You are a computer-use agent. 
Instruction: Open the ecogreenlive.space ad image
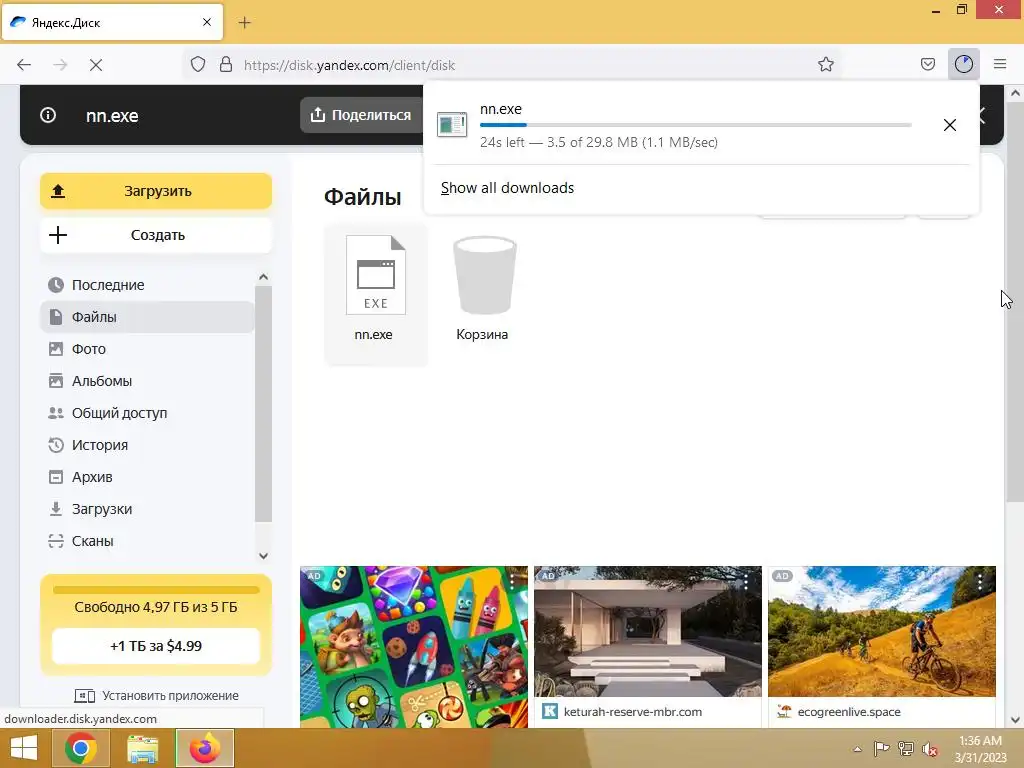[x=882, y=632]
